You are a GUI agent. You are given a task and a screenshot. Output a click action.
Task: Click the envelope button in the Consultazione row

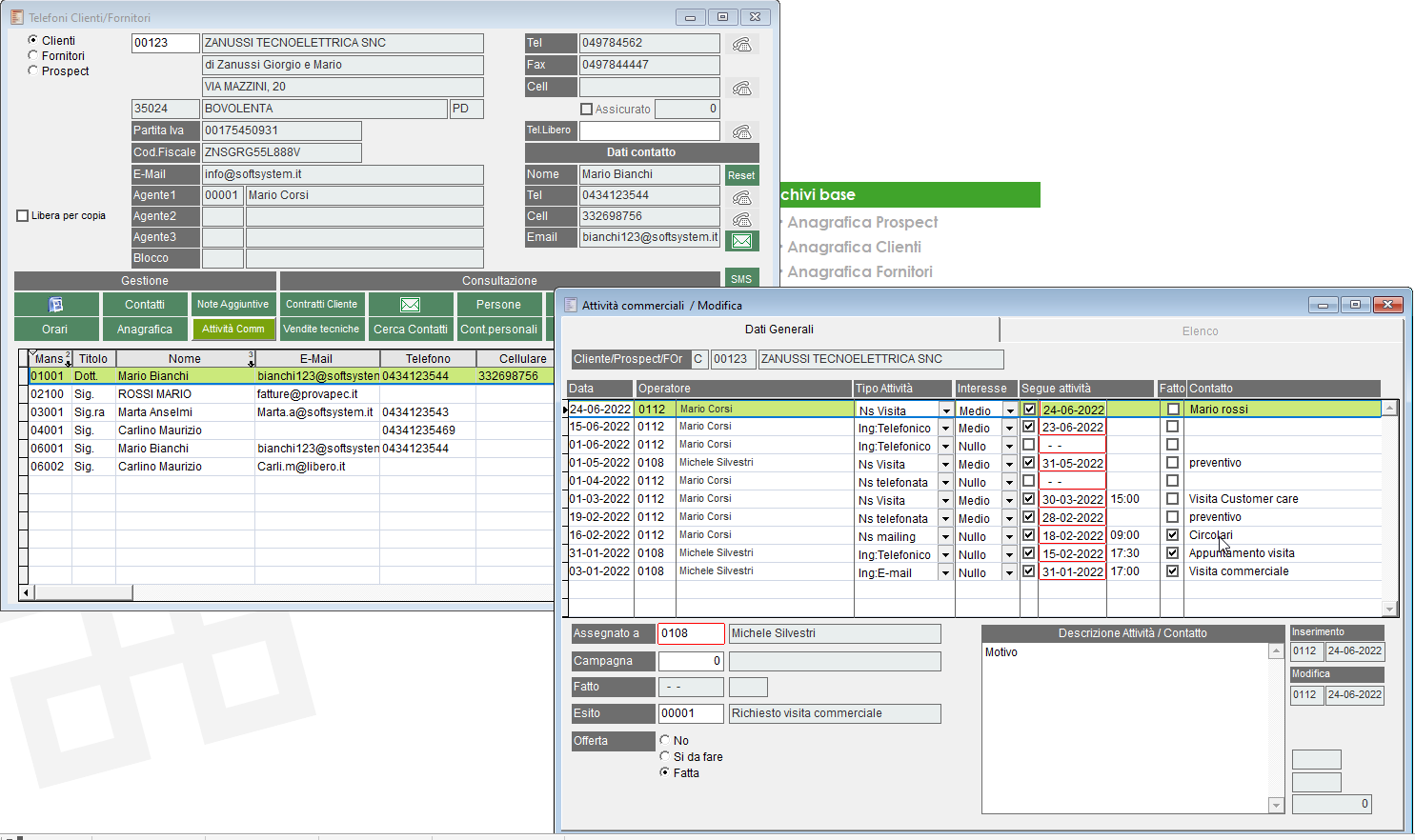(x=411, y=305)
